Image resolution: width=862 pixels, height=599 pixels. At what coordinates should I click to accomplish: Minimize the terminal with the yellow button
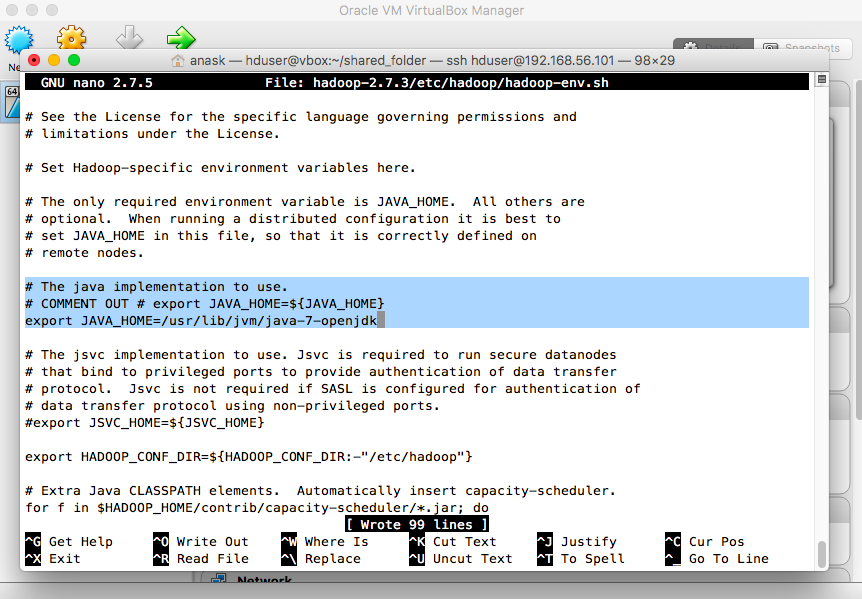pos(54,60)
